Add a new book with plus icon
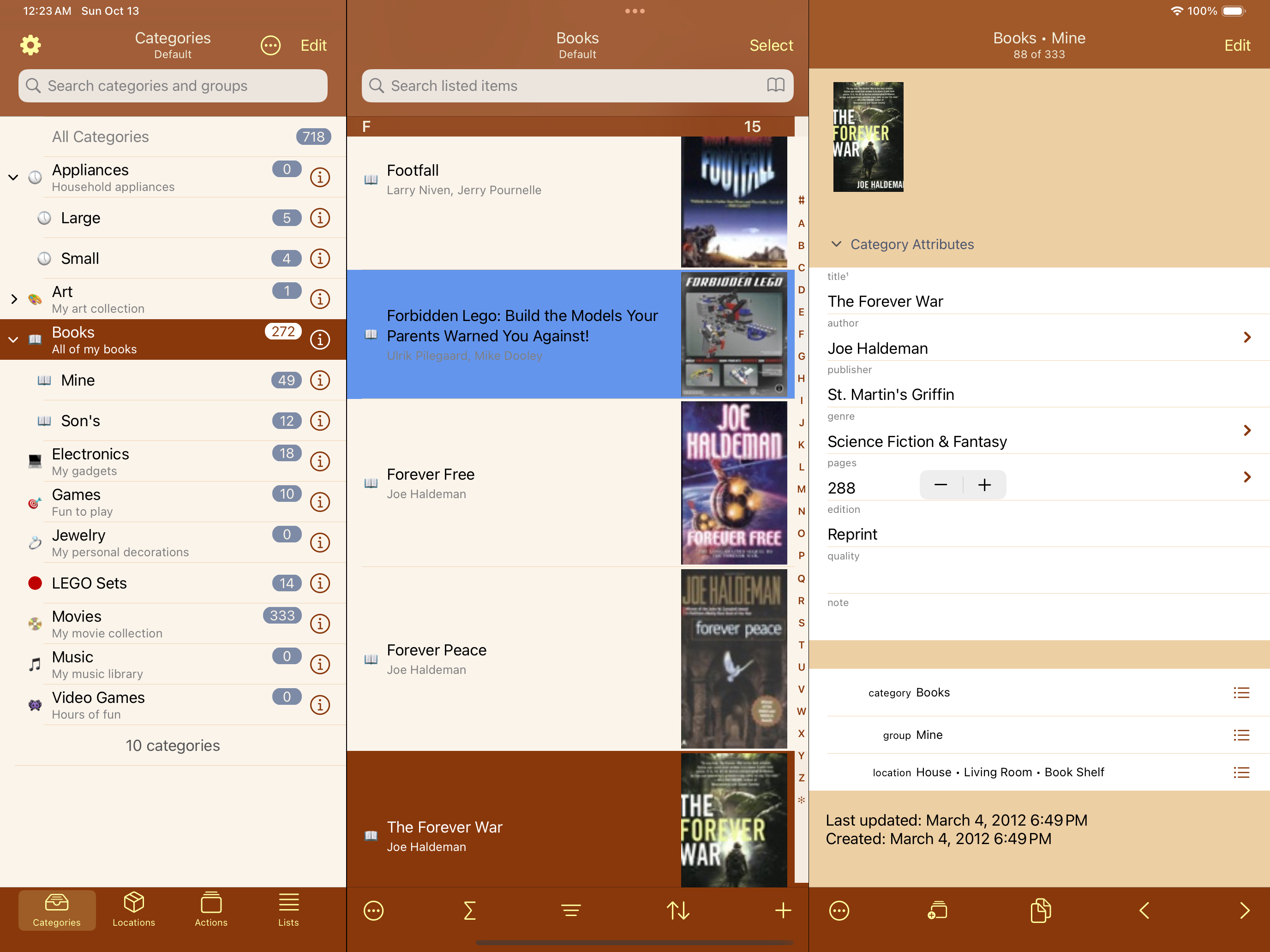This screenshot has height=952, width=1270. coord(783,910)
